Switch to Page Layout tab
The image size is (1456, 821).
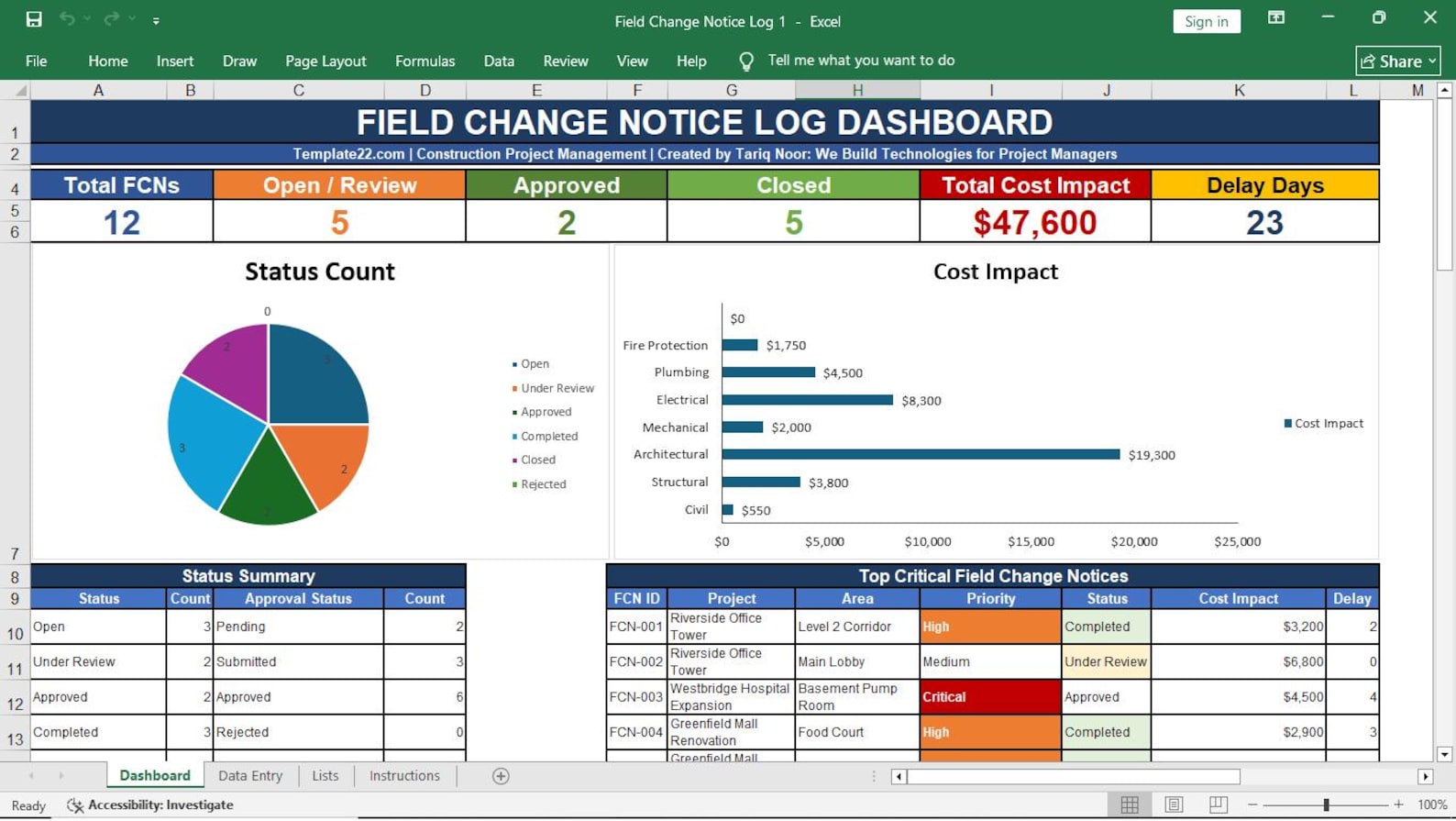coord(325,61)
